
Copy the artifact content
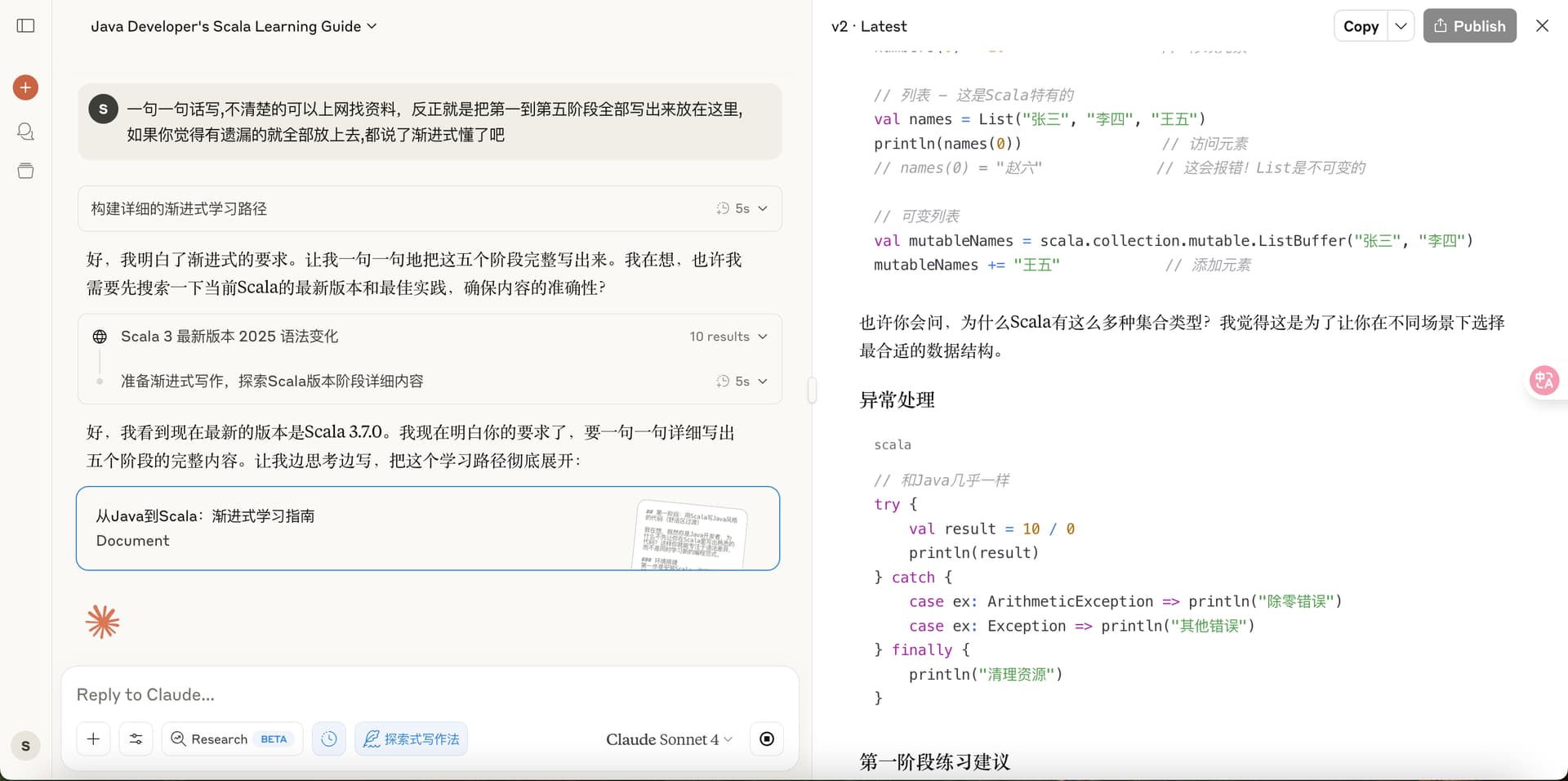pyautogui.click(x=1361, y=26)
